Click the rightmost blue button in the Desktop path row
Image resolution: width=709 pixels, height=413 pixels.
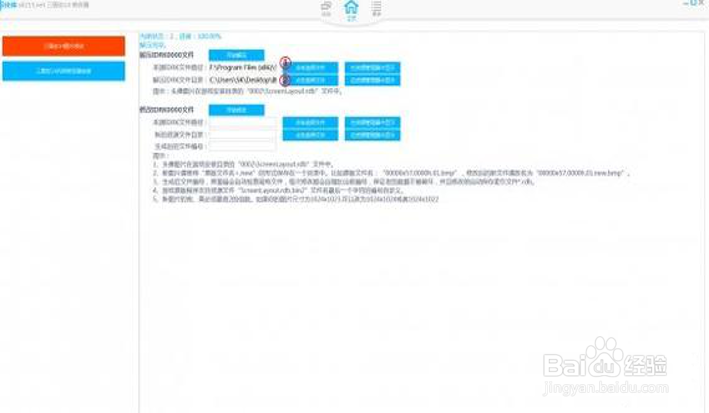pos(373,80)
